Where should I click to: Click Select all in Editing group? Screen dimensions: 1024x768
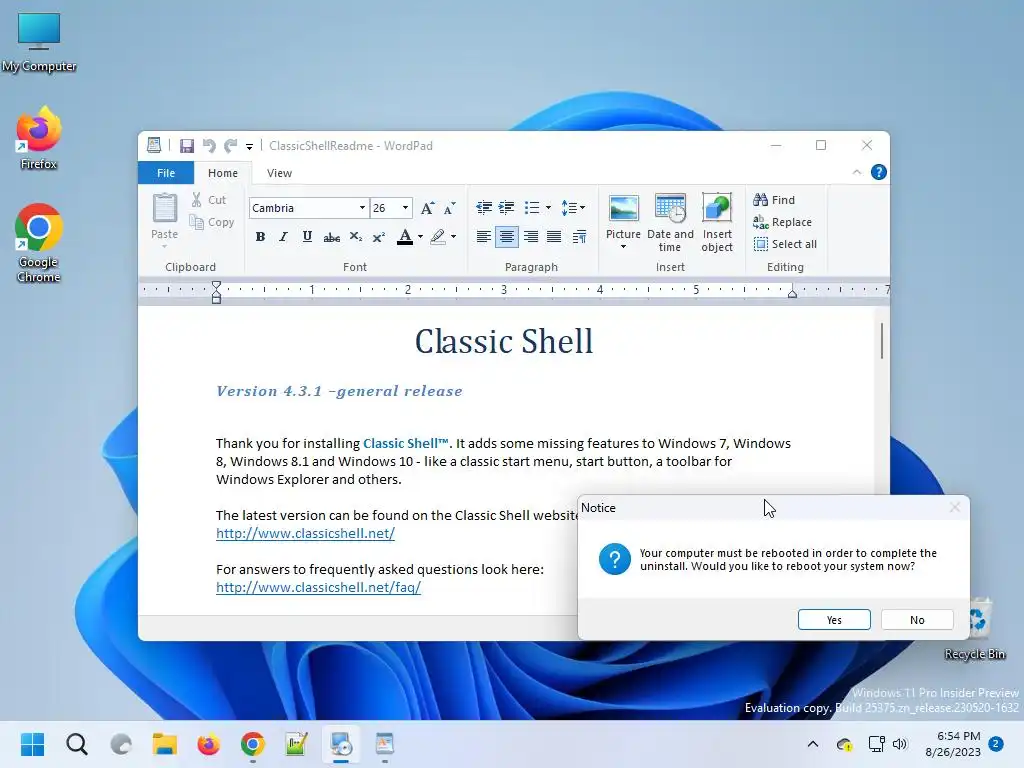[x=785, y=244]
